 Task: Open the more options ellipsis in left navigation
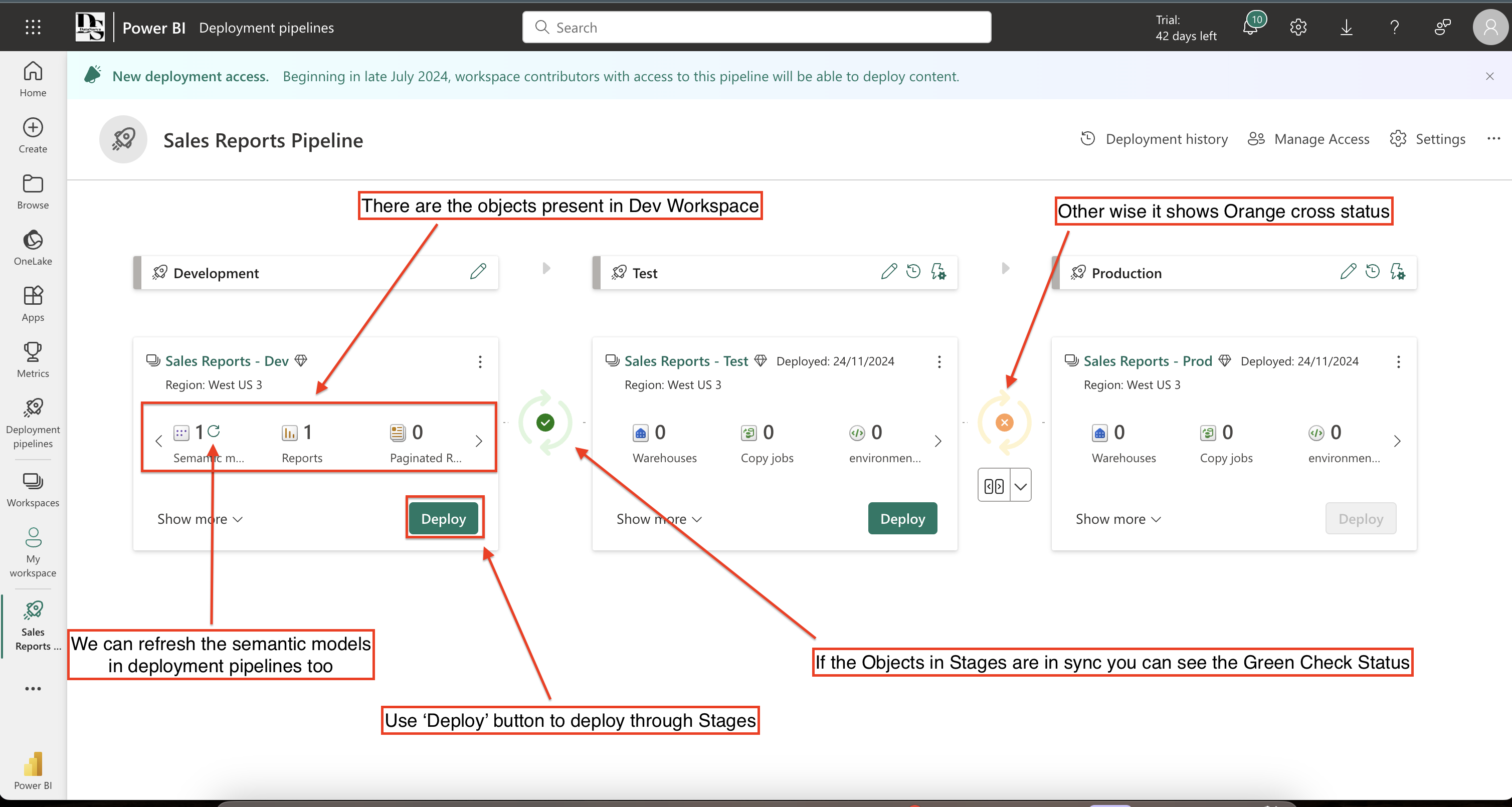pos(33,688)
